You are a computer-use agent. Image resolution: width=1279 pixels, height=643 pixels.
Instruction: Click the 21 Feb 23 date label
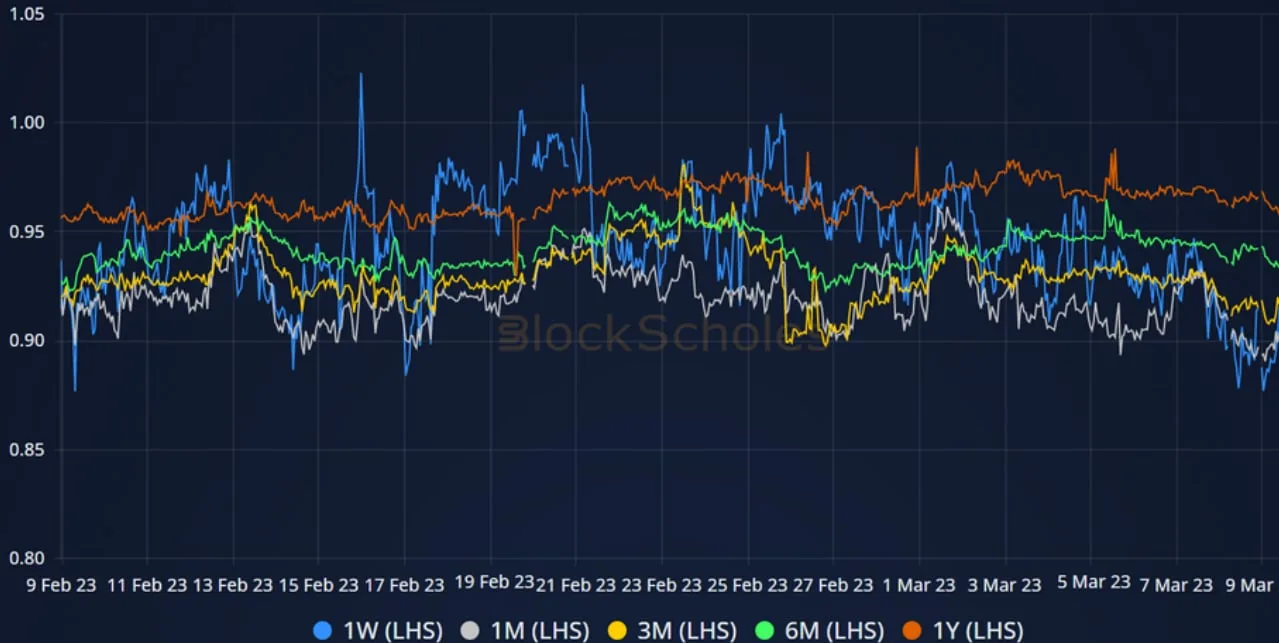pyautogui.click(x=576, y=585)
